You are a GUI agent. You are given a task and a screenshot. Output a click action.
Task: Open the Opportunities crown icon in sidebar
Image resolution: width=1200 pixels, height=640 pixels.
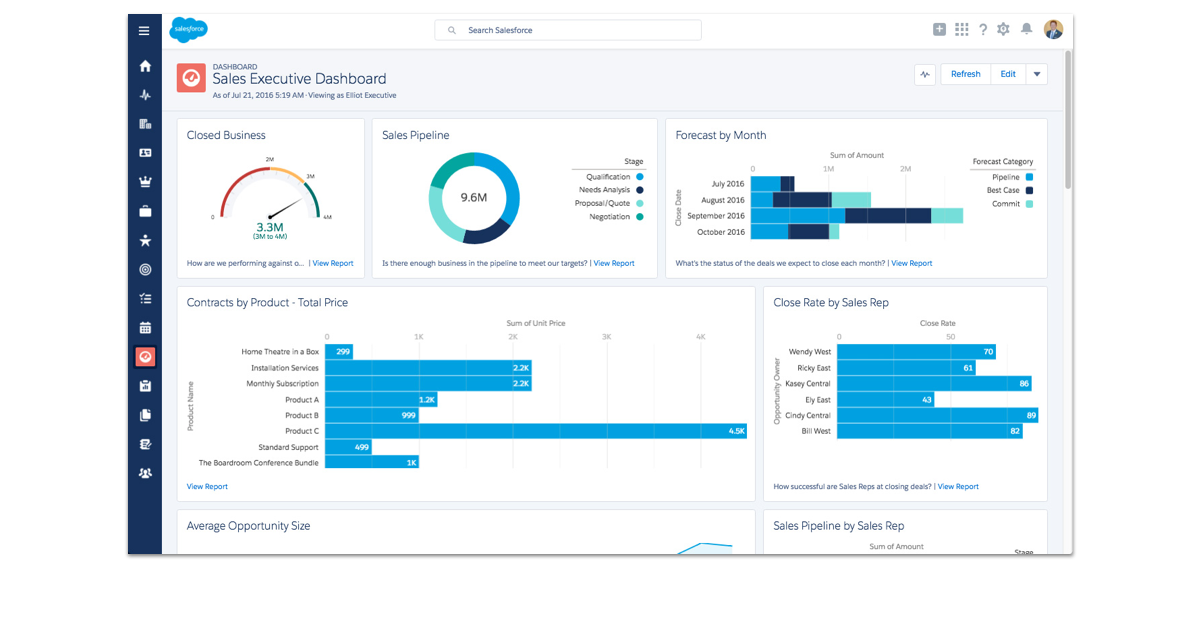pos(145,182)
